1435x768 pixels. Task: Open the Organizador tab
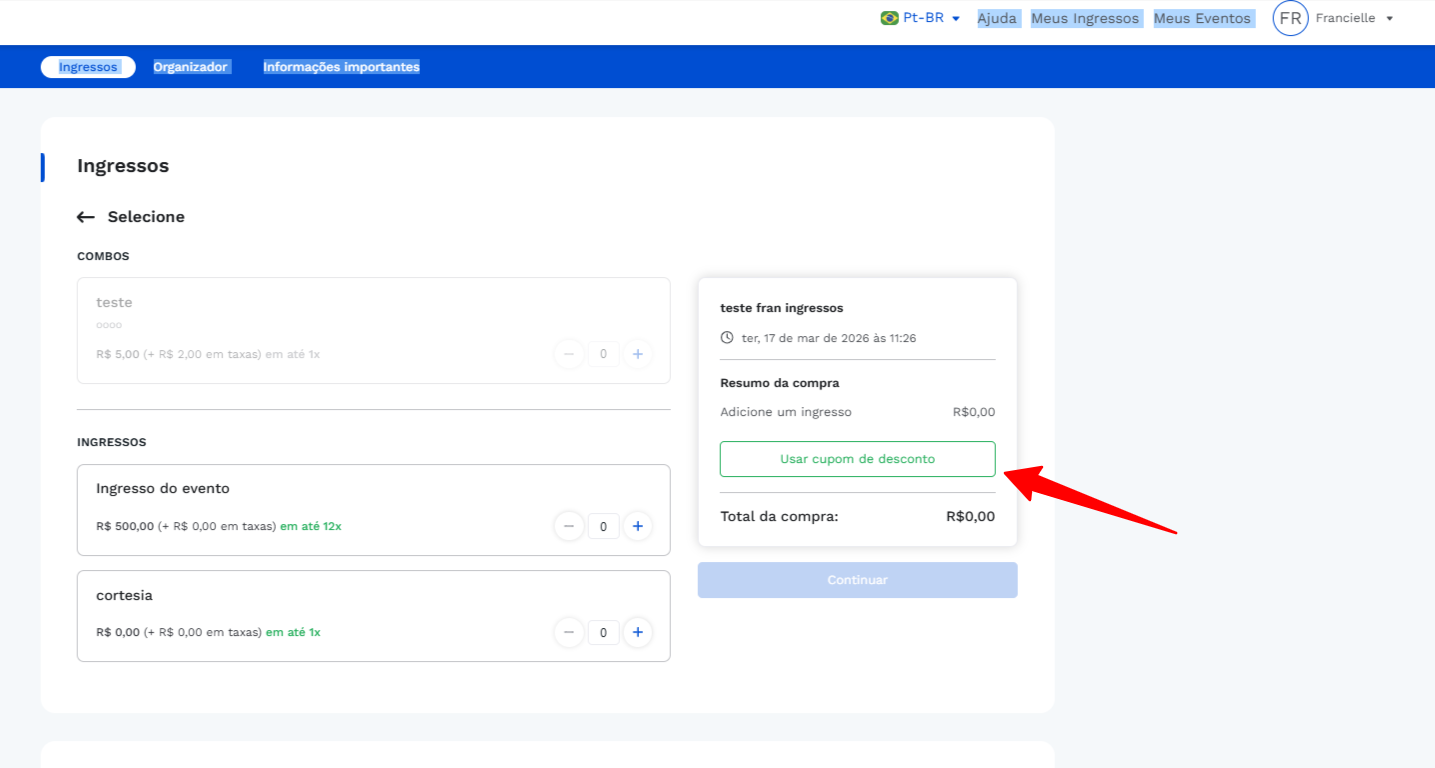pyautogui.click(x=190, y=67)
